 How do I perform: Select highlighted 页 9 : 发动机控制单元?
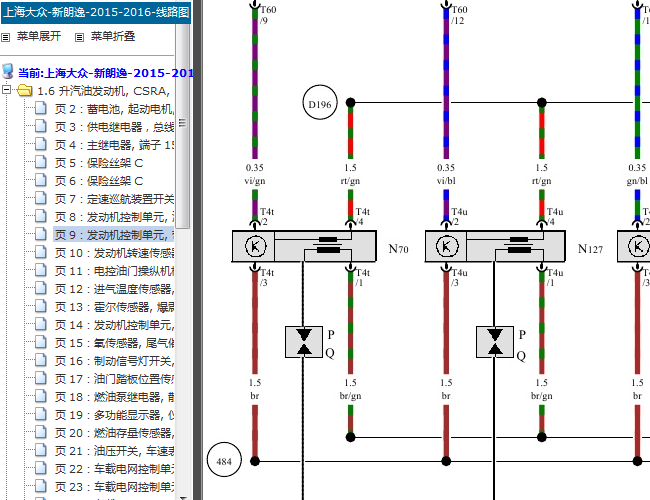[114, 235]
